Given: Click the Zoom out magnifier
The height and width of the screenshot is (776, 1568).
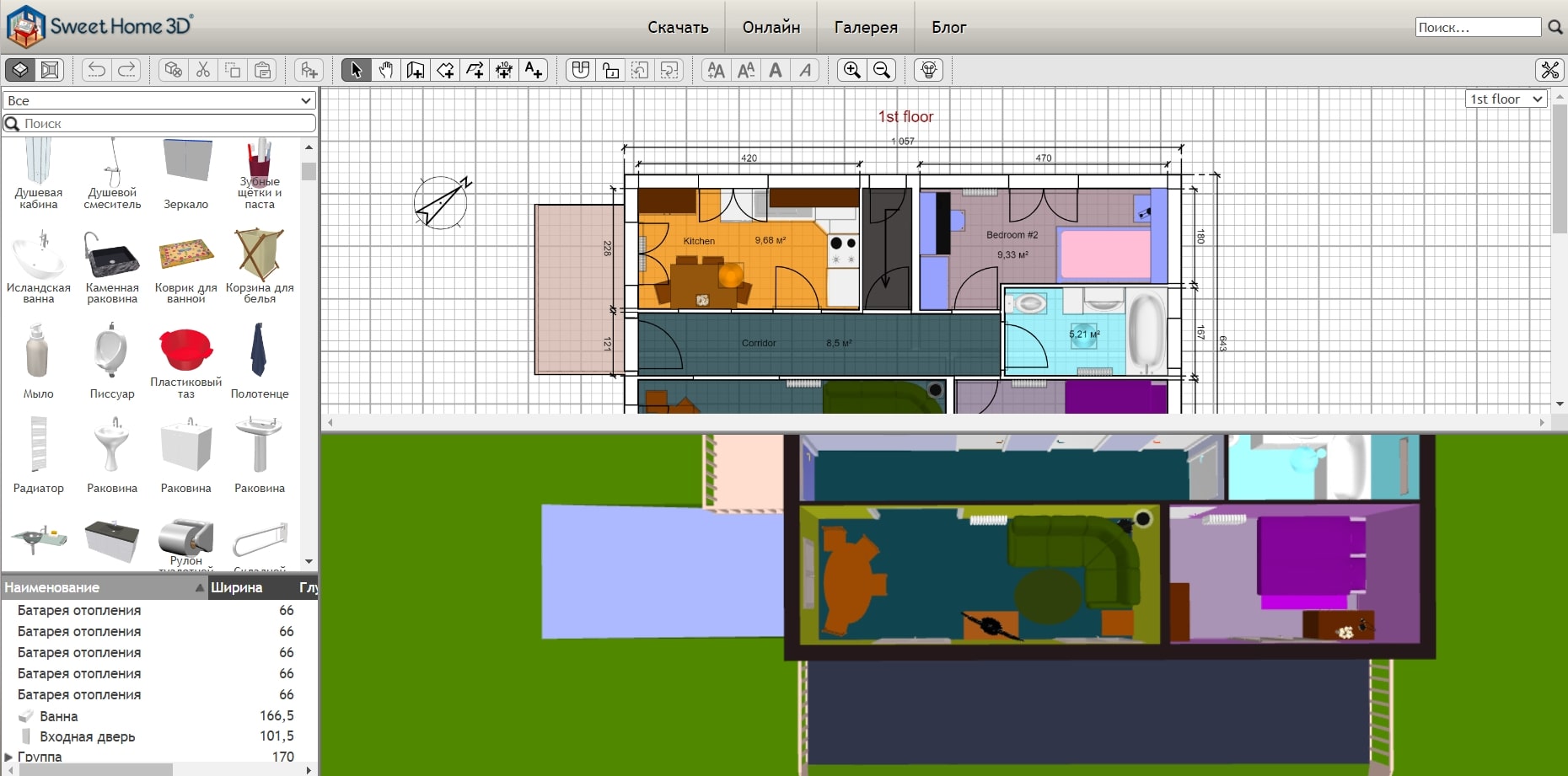Looking at the screenshot, I should pyautogui.click(x=882, y=70).
